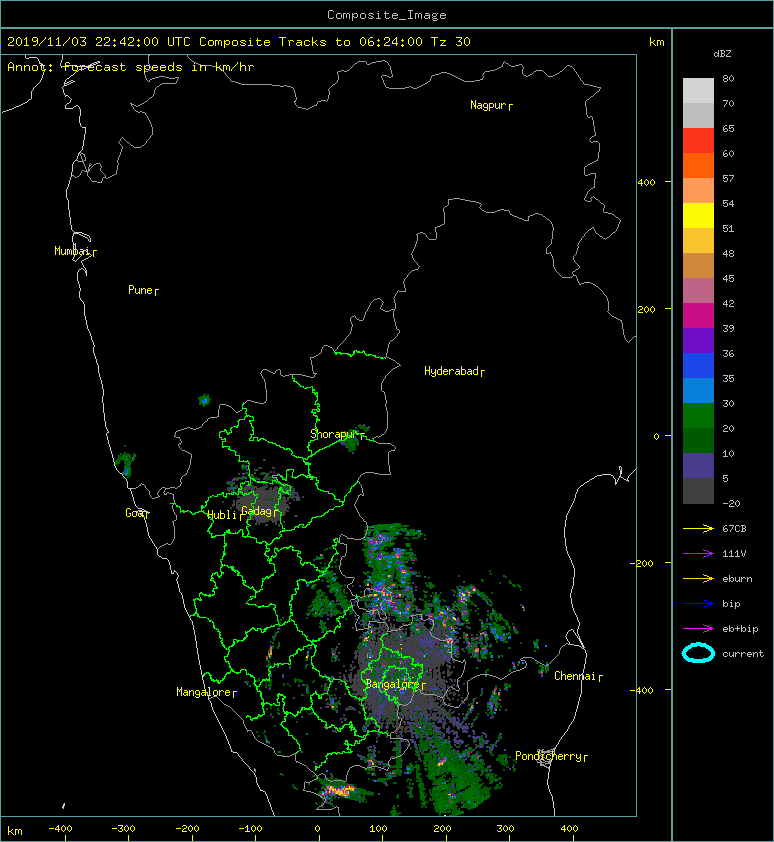
Task: Click the -400 tick on the horizontal axis
Action: pyautogui.click(x=60, y=829)
